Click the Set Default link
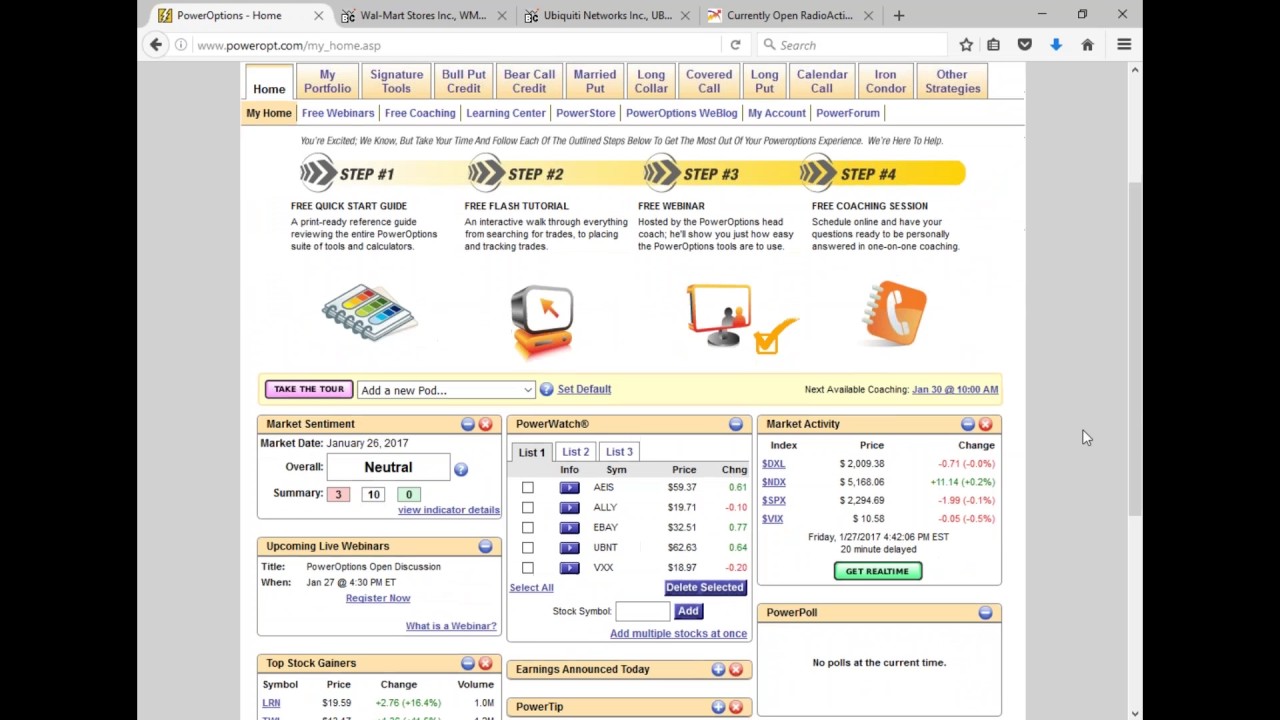The height and width of the screenshot is (720, 1280). 584,389
